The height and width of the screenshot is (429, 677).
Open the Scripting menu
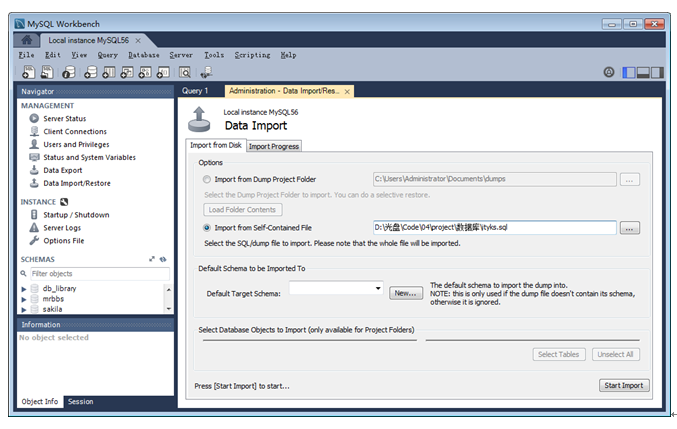pyautogui.click(x=253, y=55)
